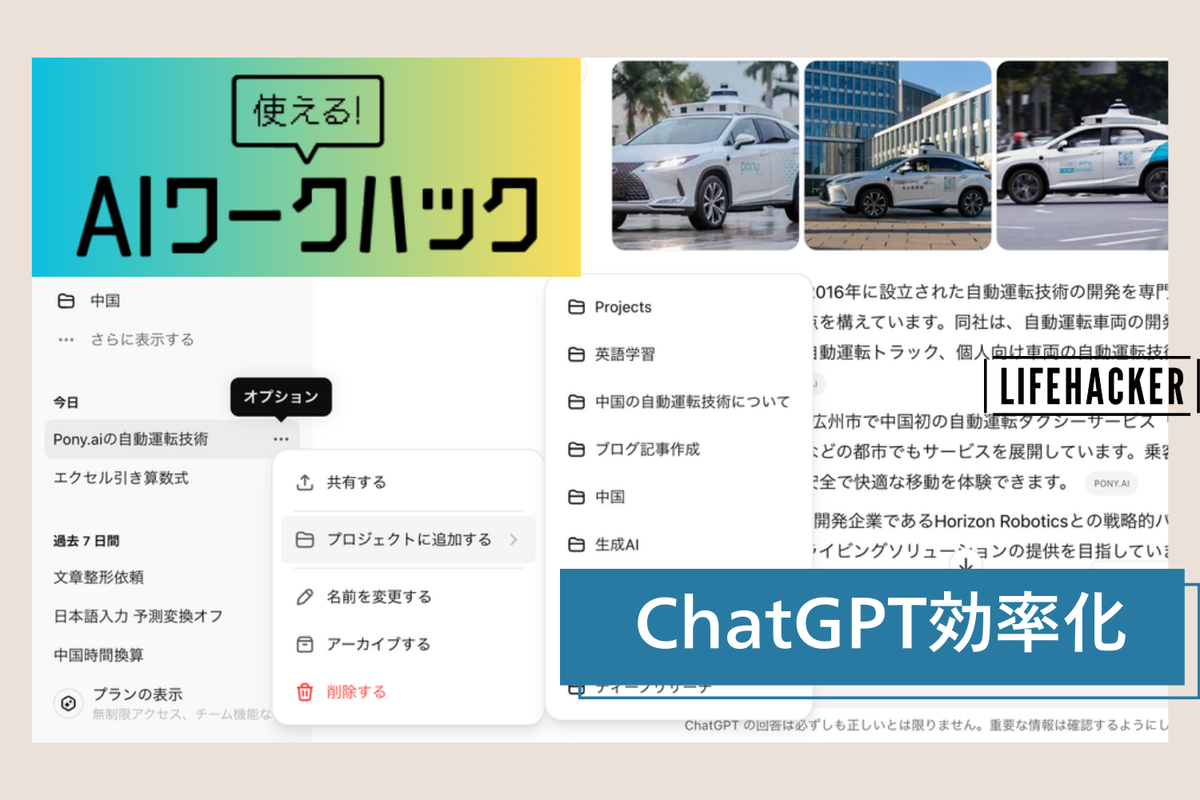Click the folder icon next to Projects
This screenshot has height=800, width=1200.
point(576,307)
